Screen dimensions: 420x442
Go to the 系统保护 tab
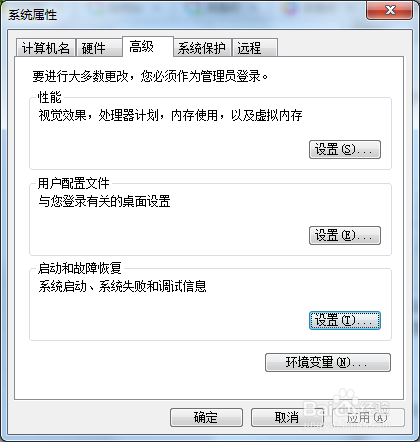202,48
